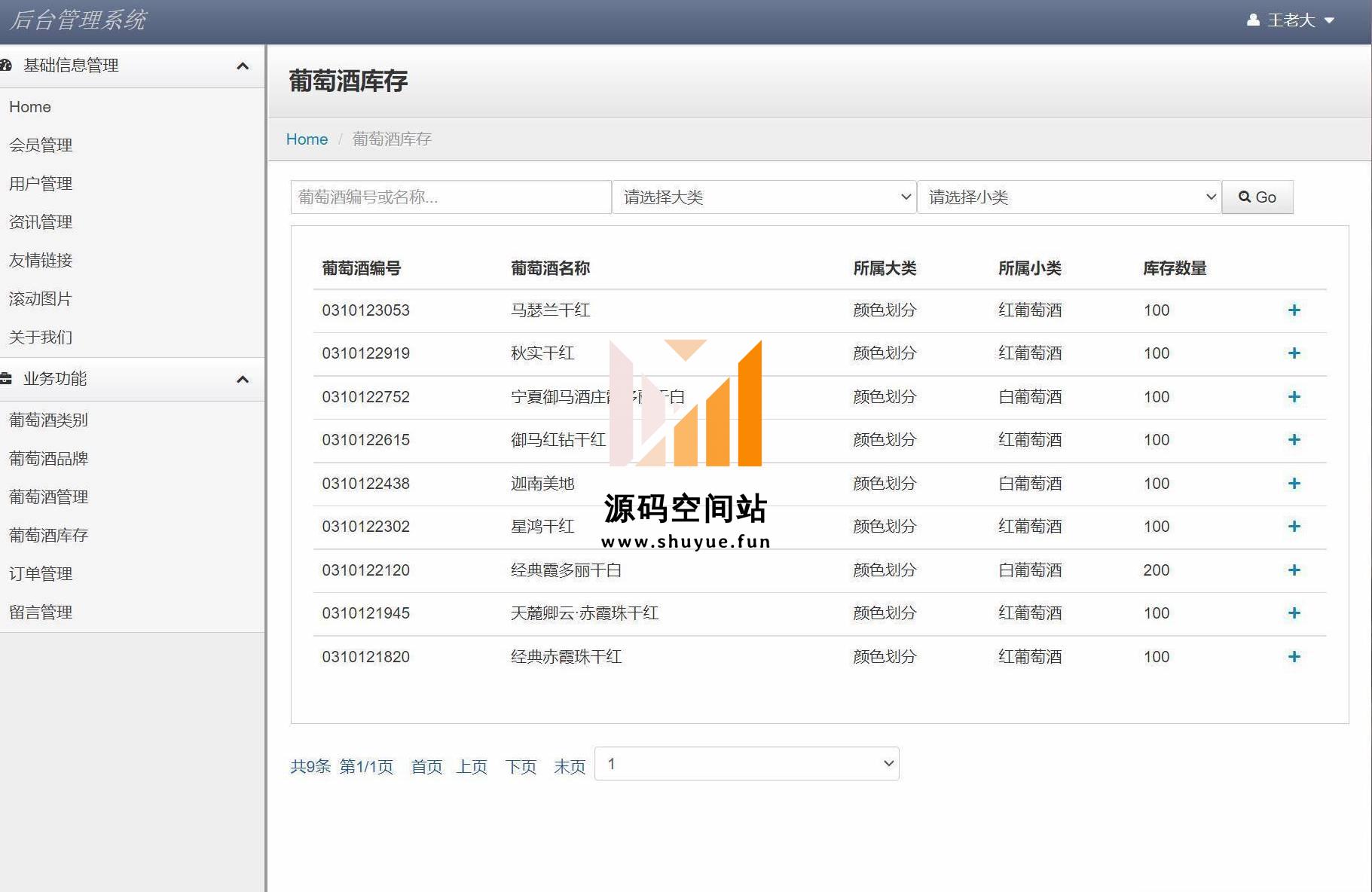Focus the 葡萄酒编号或名称 search field
The width and height of the screenshot is (1372, 892).
451,197
